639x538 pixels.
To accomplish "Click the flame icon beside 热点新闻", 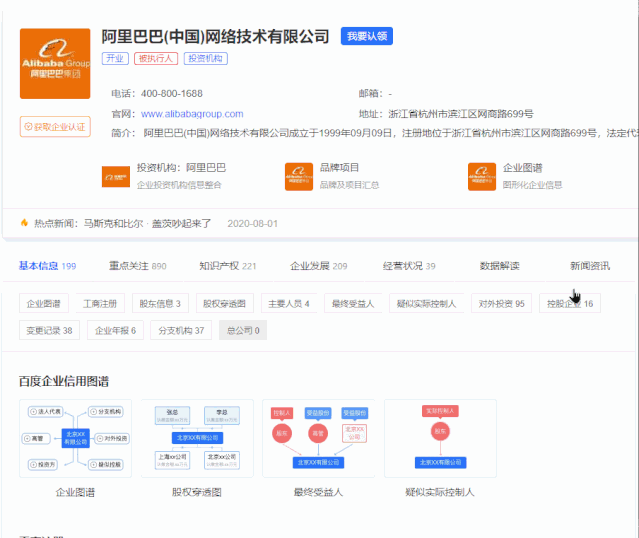I will [24, 223].
